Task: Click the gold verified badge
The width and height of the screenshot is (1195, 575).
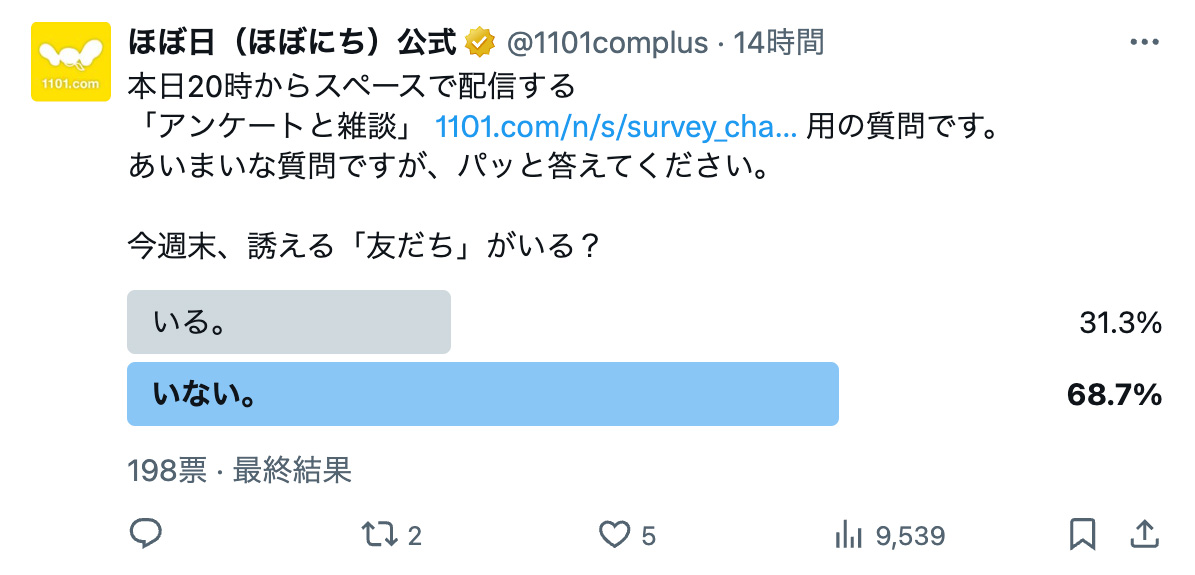Action: (x=481, y=43)
